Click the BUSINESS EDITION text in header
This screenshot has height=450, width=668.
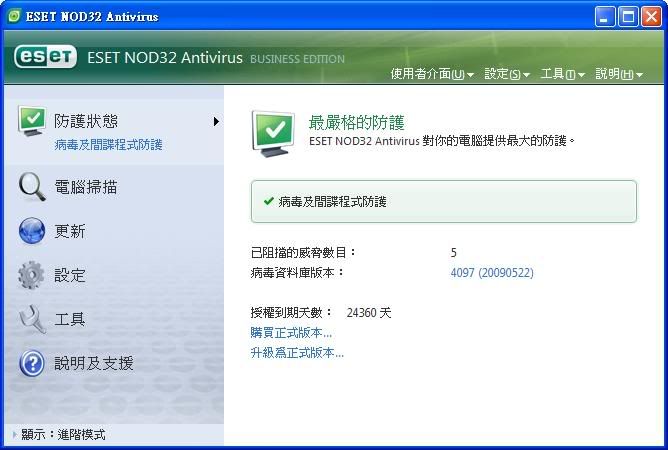297,59
